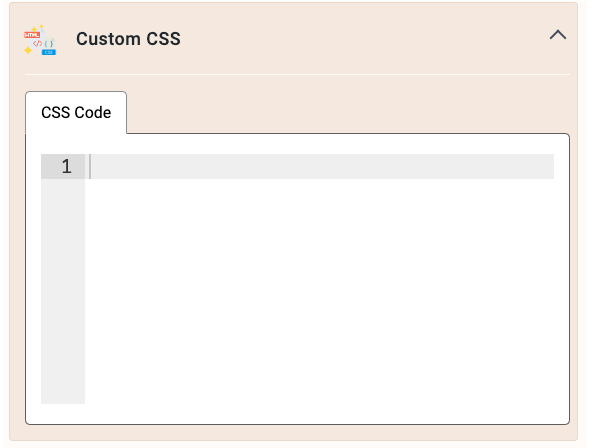
Task: Click the text cursor at start of line 1
Action: pos(90,166)
